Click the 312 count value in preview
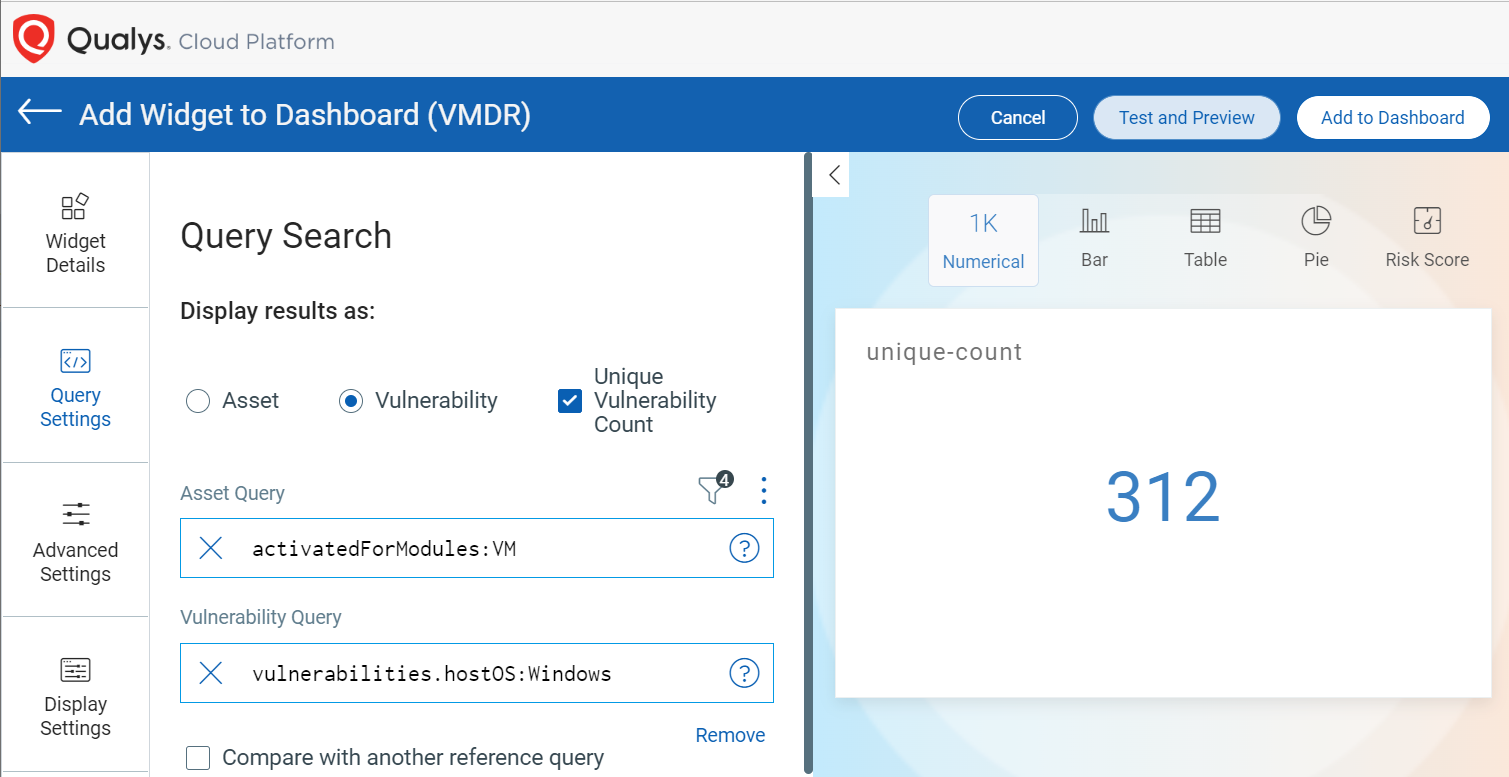 pyautogui.click(x=1163, y=497)
